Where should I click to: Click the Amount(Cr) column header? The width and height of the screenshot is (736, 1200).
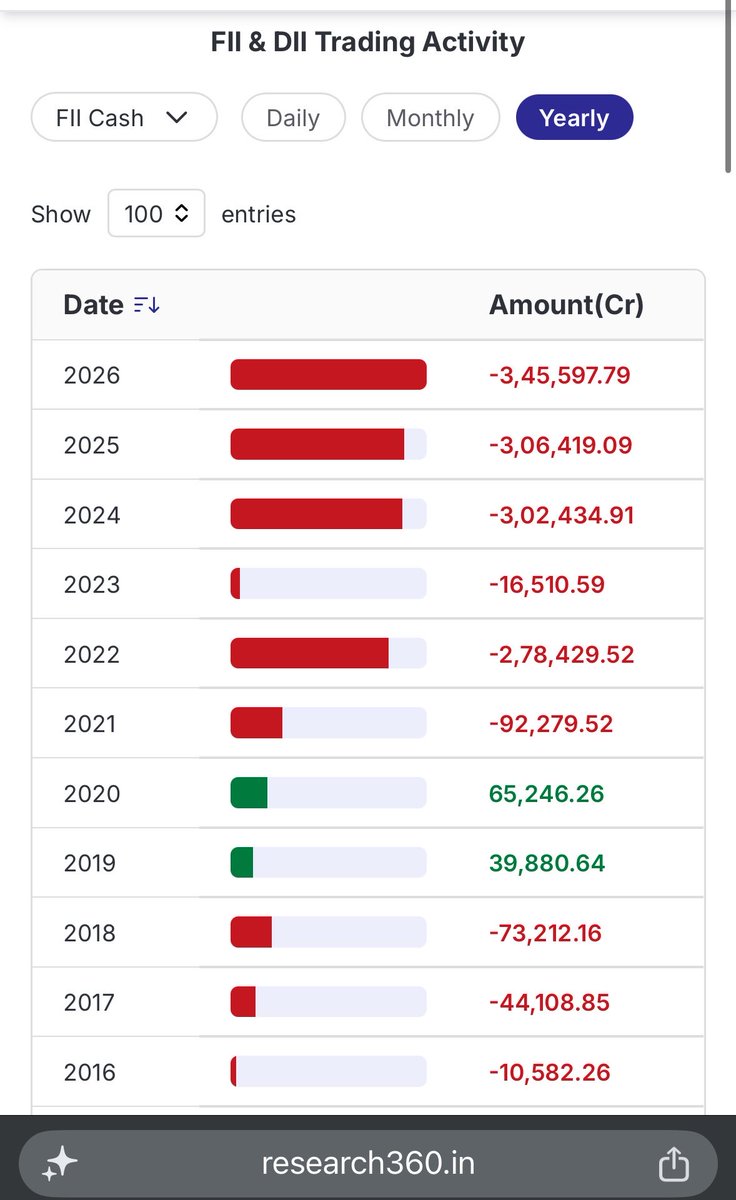pyautogui.click(x=566, y=305)
